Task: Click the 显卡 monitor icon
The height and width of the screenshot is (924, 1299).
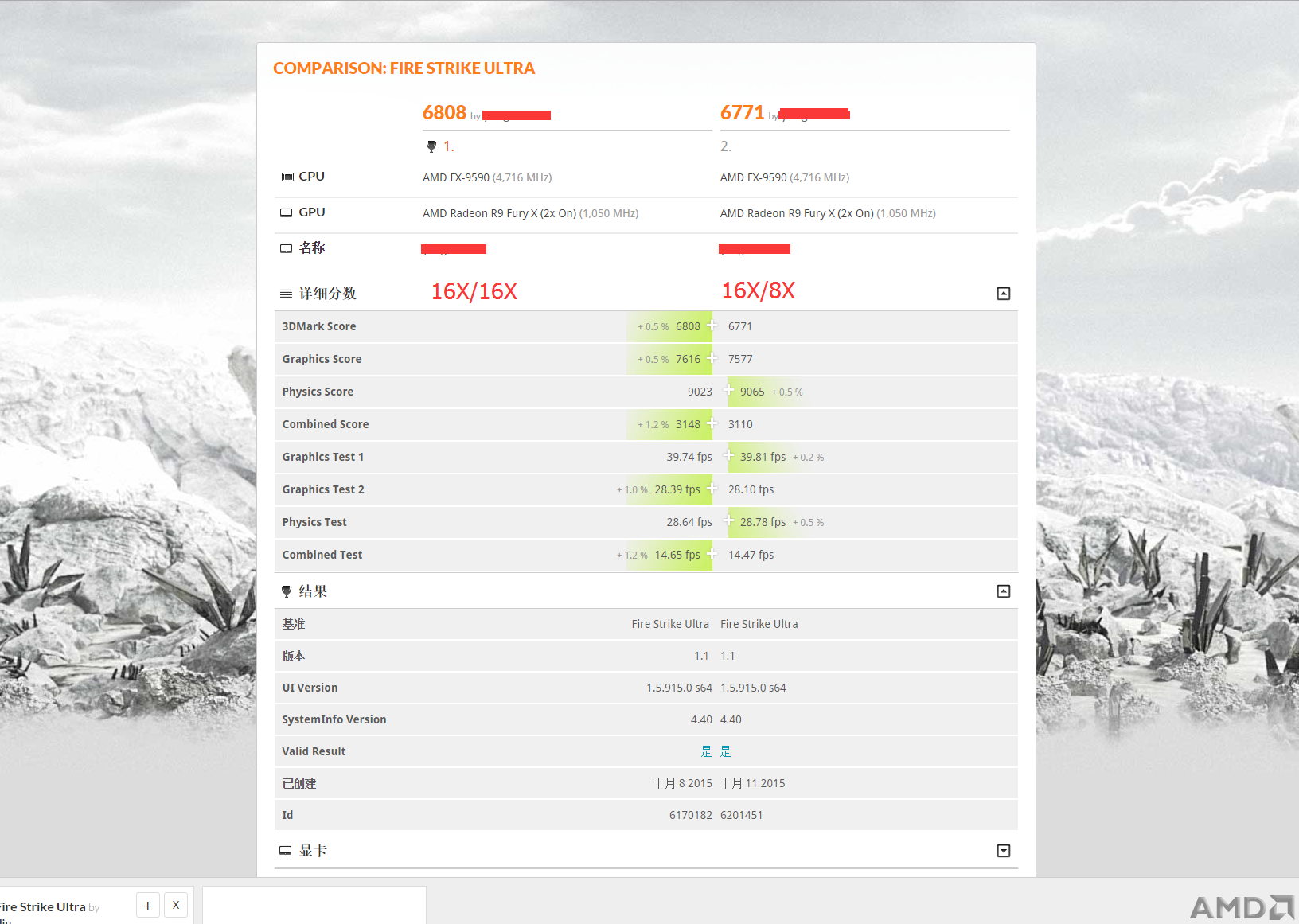Action: point(286,850)
